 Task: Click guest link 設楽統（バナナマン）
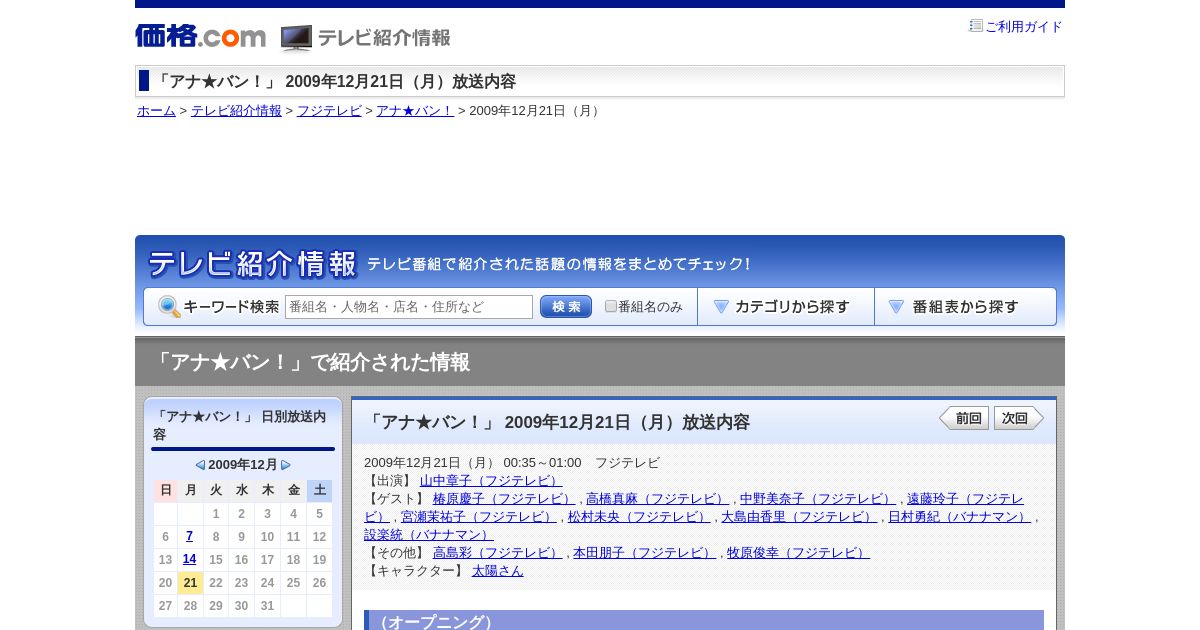[x=429, y=535]
